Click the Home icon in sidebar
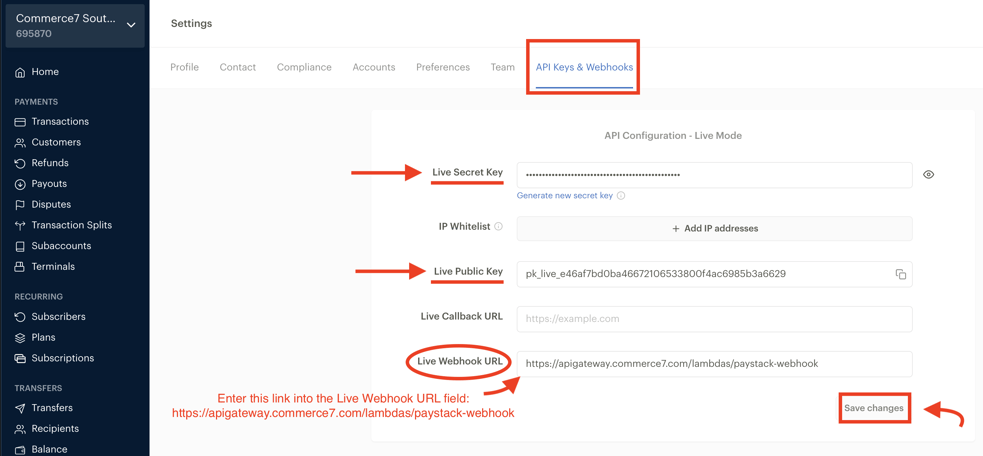The height and width of the screenshot is (456, 983). click(x=20, y=72)
